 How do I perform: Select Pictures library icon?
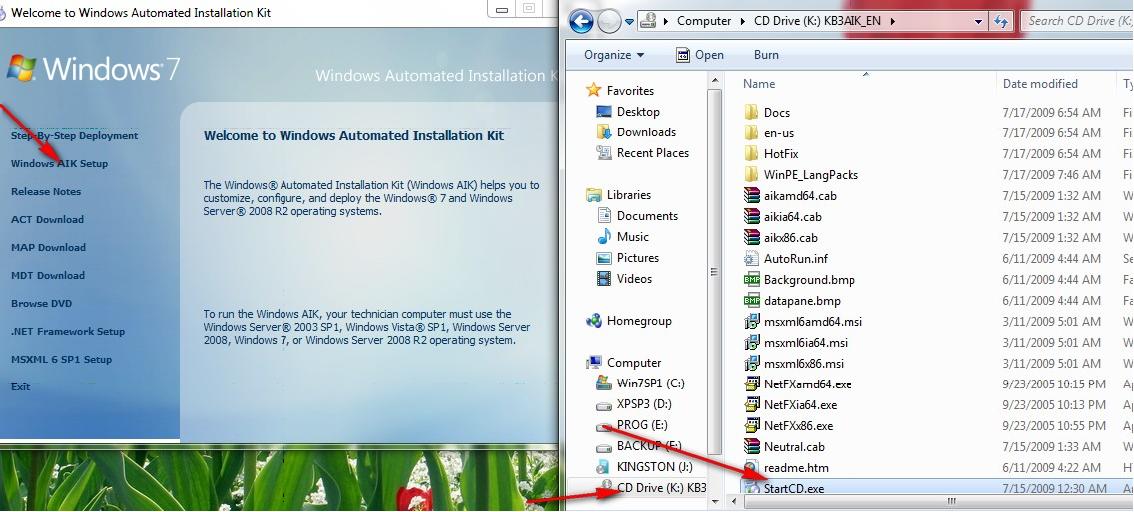(x=604, y=258)
